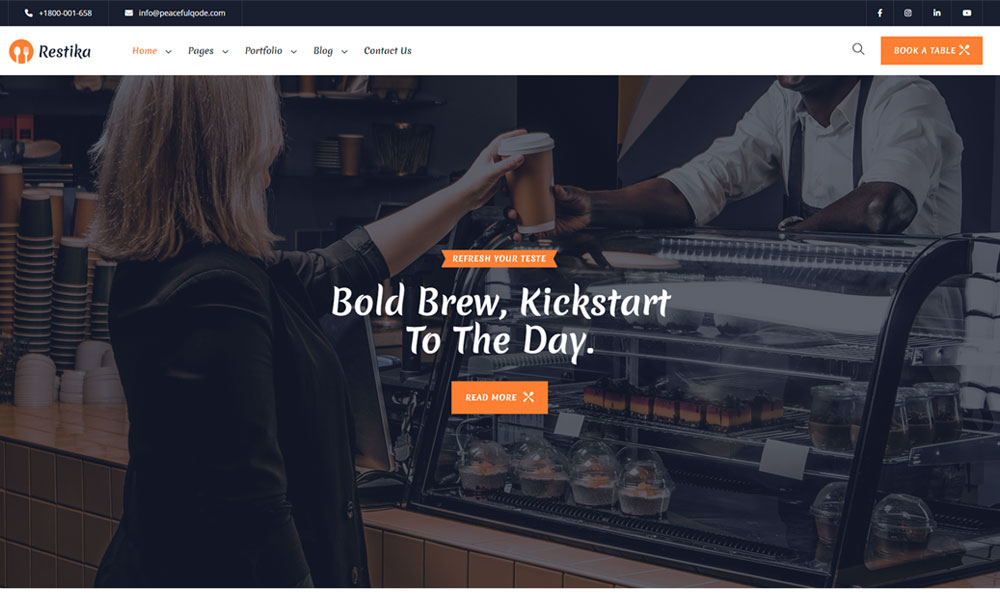The height and width of the screenshot is (600, 1000).
Task: Open the Portfolio menu item
Action: coord(263,50)
